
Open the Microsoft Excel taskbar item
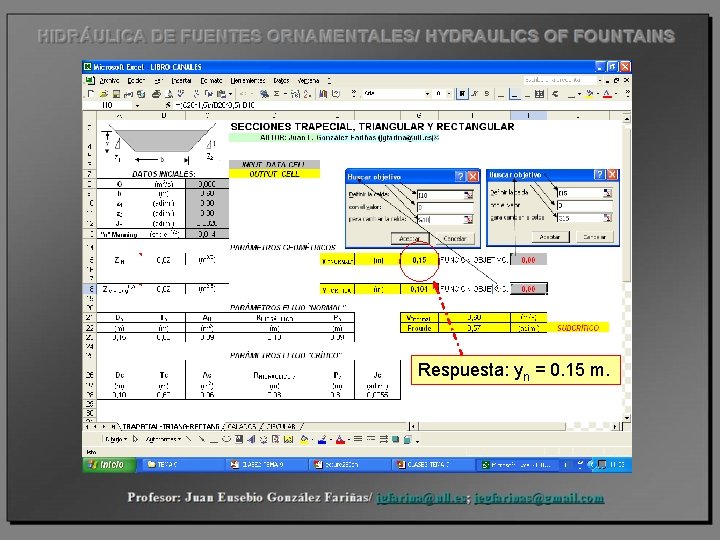[x=518, y=465]
